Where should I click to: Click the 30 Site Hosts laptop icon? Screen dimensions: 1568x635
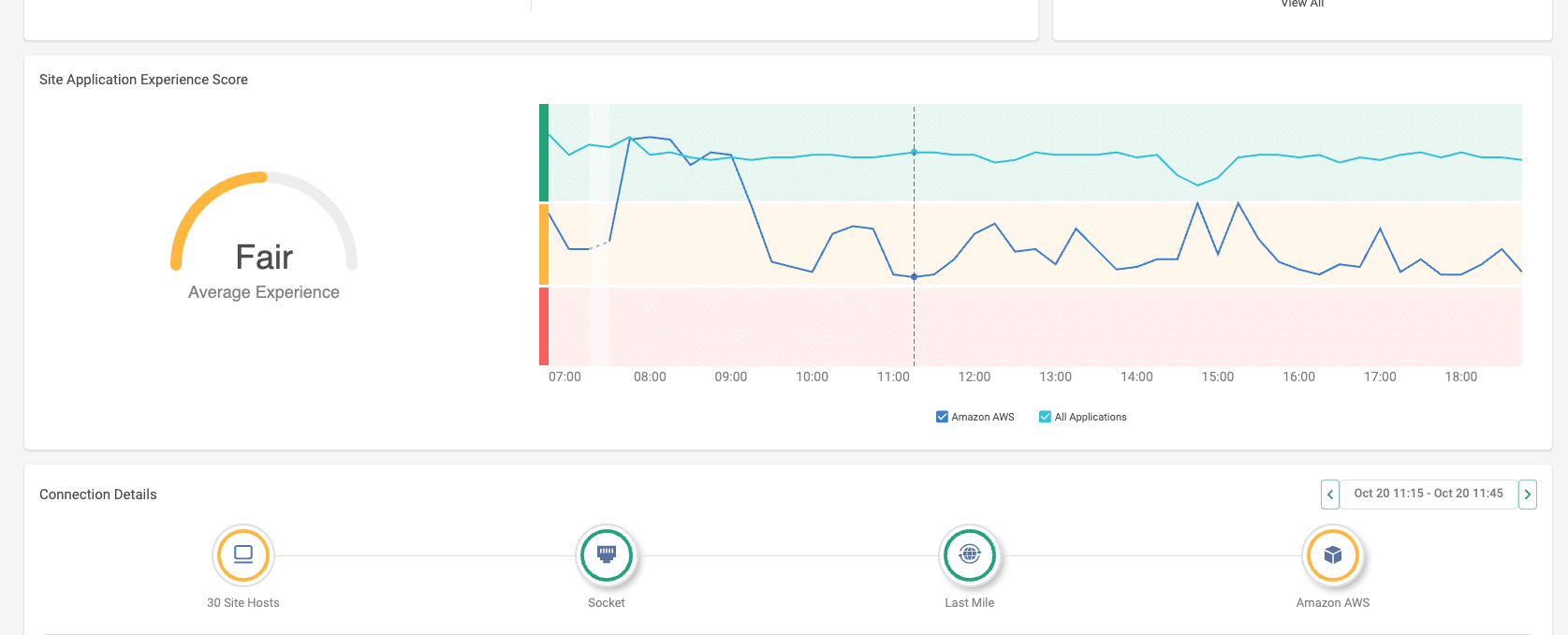coord(243,554)
